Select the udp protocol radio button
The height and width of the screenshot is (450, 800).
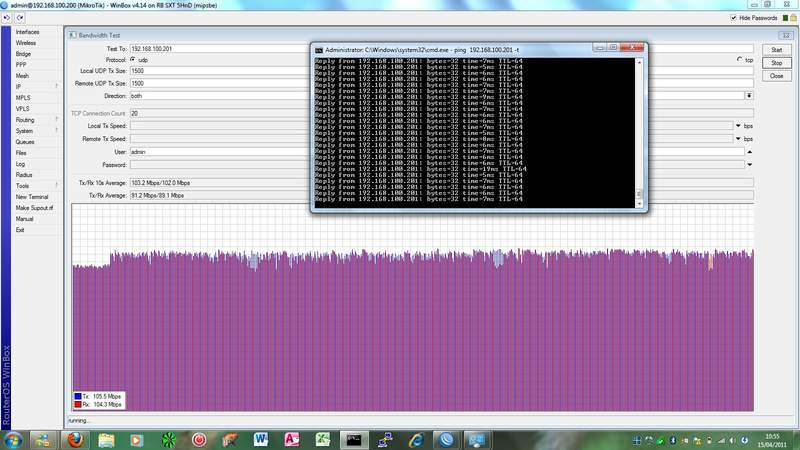pyautogui.click(x=133, y=60)
